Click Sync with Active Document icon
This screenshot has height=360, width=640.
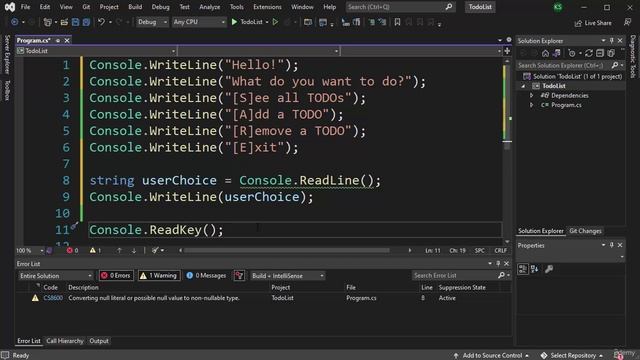[x=589, y=53]
